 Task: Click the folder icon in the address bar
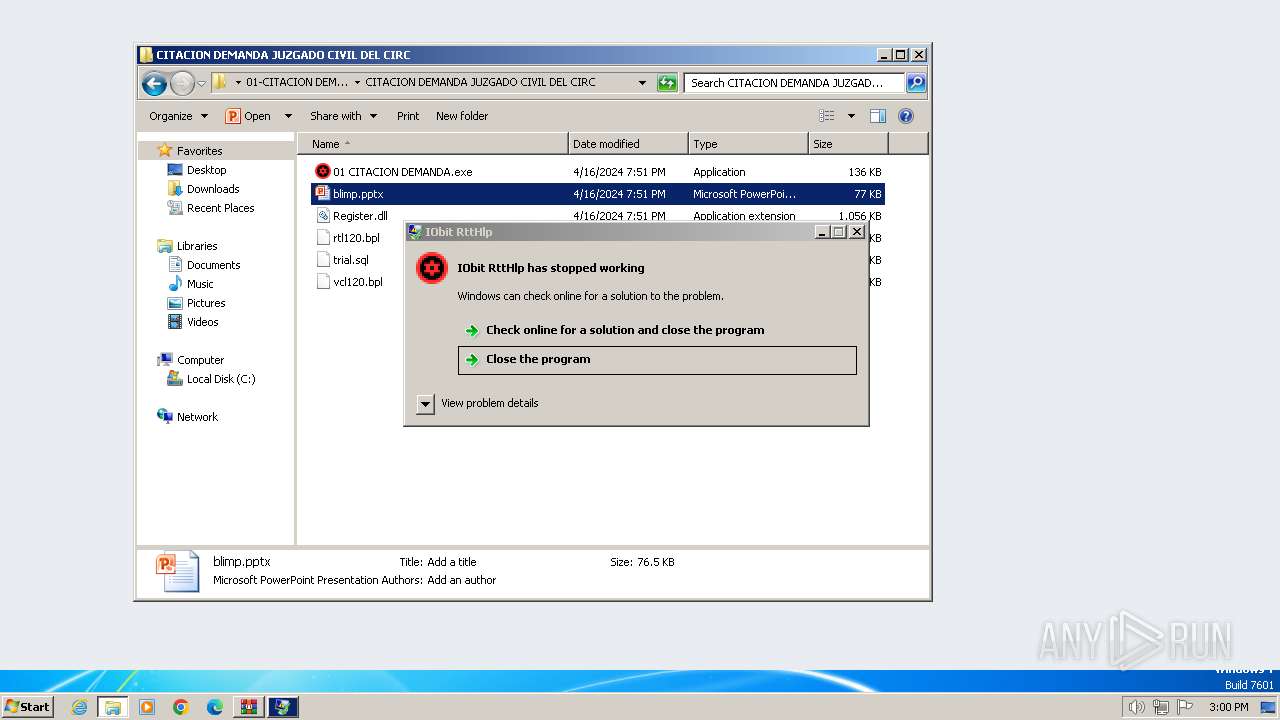[220, 82]
